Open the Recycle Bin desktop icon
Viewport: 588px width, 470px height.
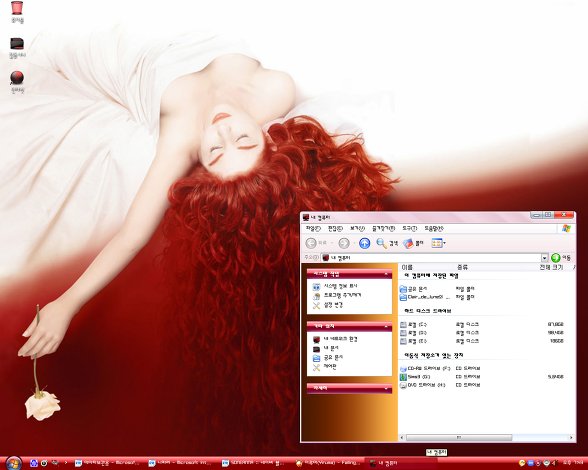[x=17, y=11]
